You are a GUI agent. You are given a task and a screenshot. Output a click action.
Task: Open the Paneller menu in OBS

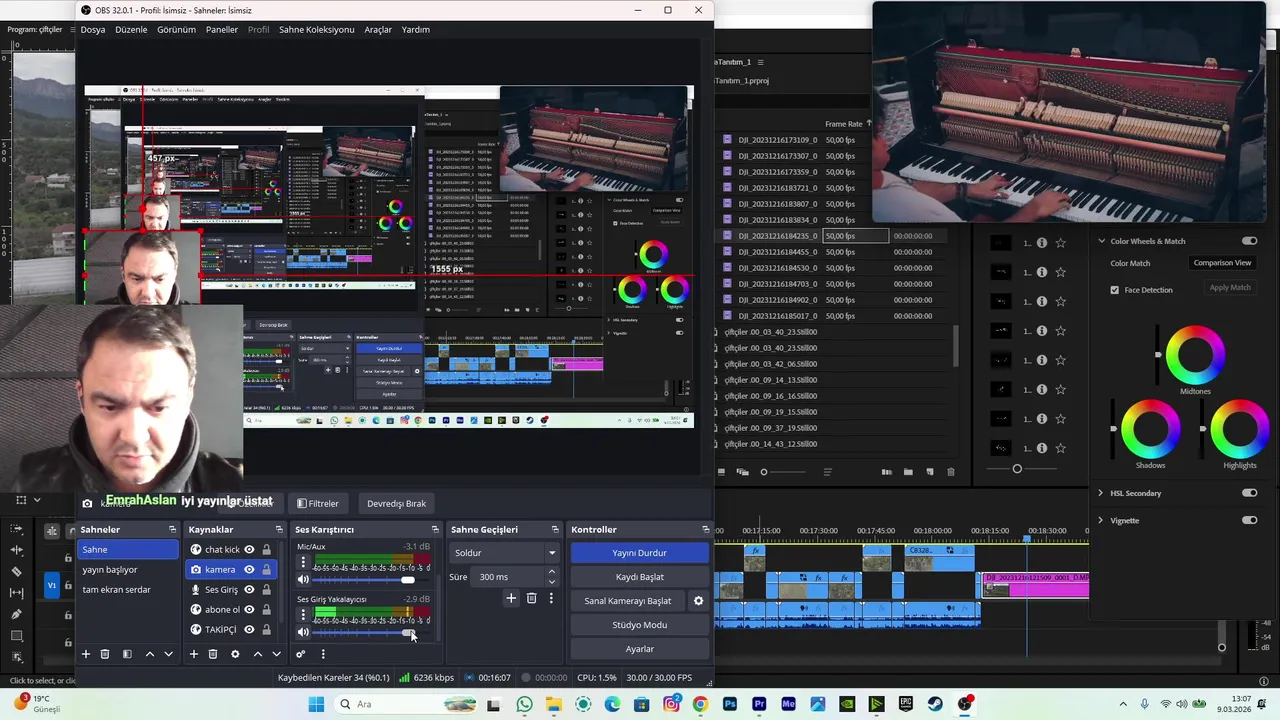tap(222, 29)
